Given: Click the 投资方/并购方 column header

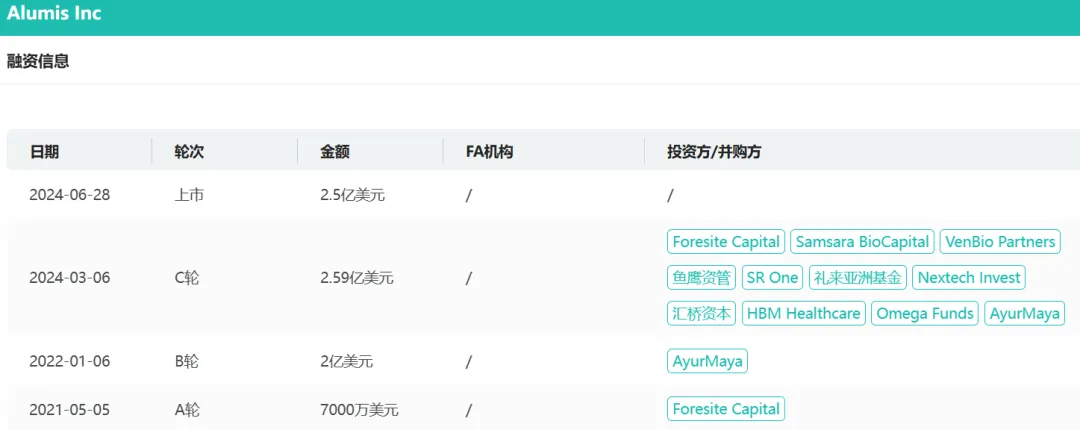Looking at the screenshot, I should coord(714,152).
